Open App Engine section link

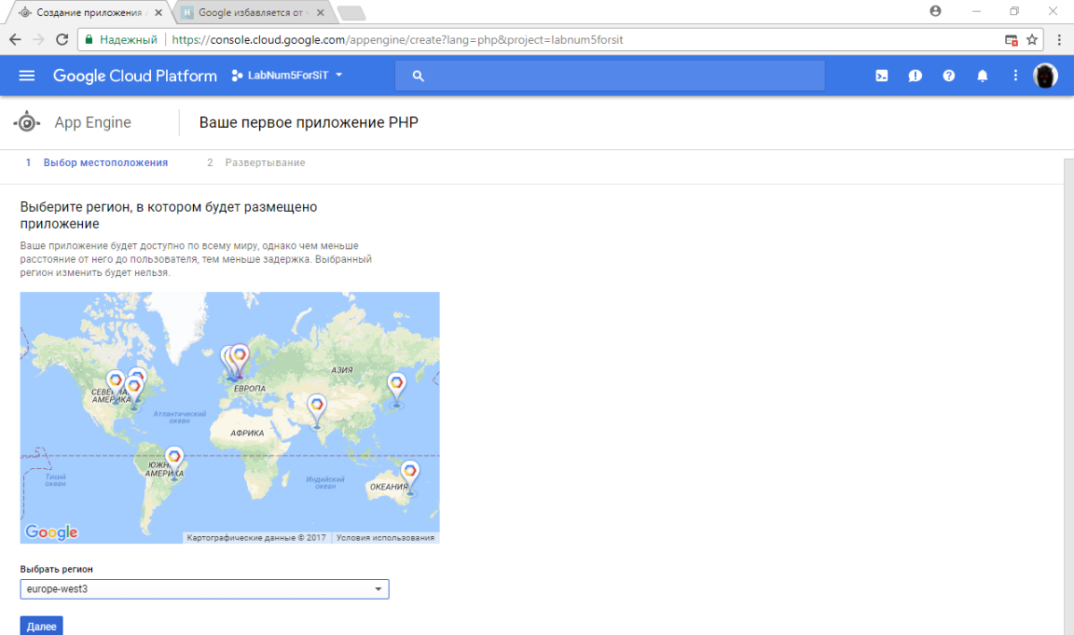pyautogui.click(x=93, y=123)
